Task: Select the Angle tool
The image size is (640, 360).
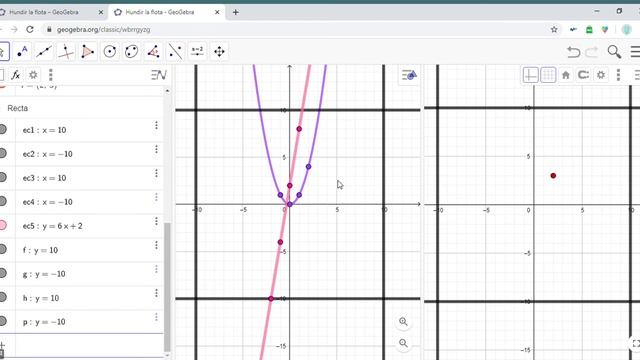Action: coord(153,52)
